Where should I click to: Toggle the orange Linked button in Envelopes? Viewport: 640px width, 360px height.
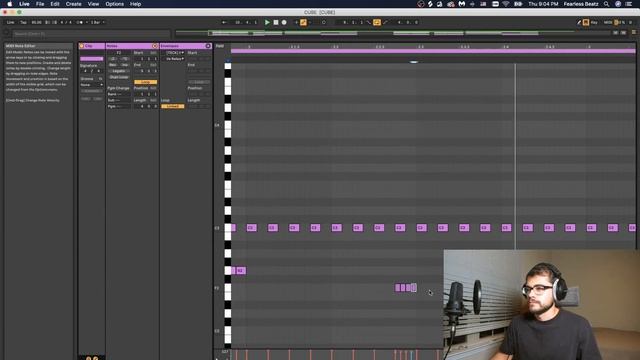coord(173,106)
